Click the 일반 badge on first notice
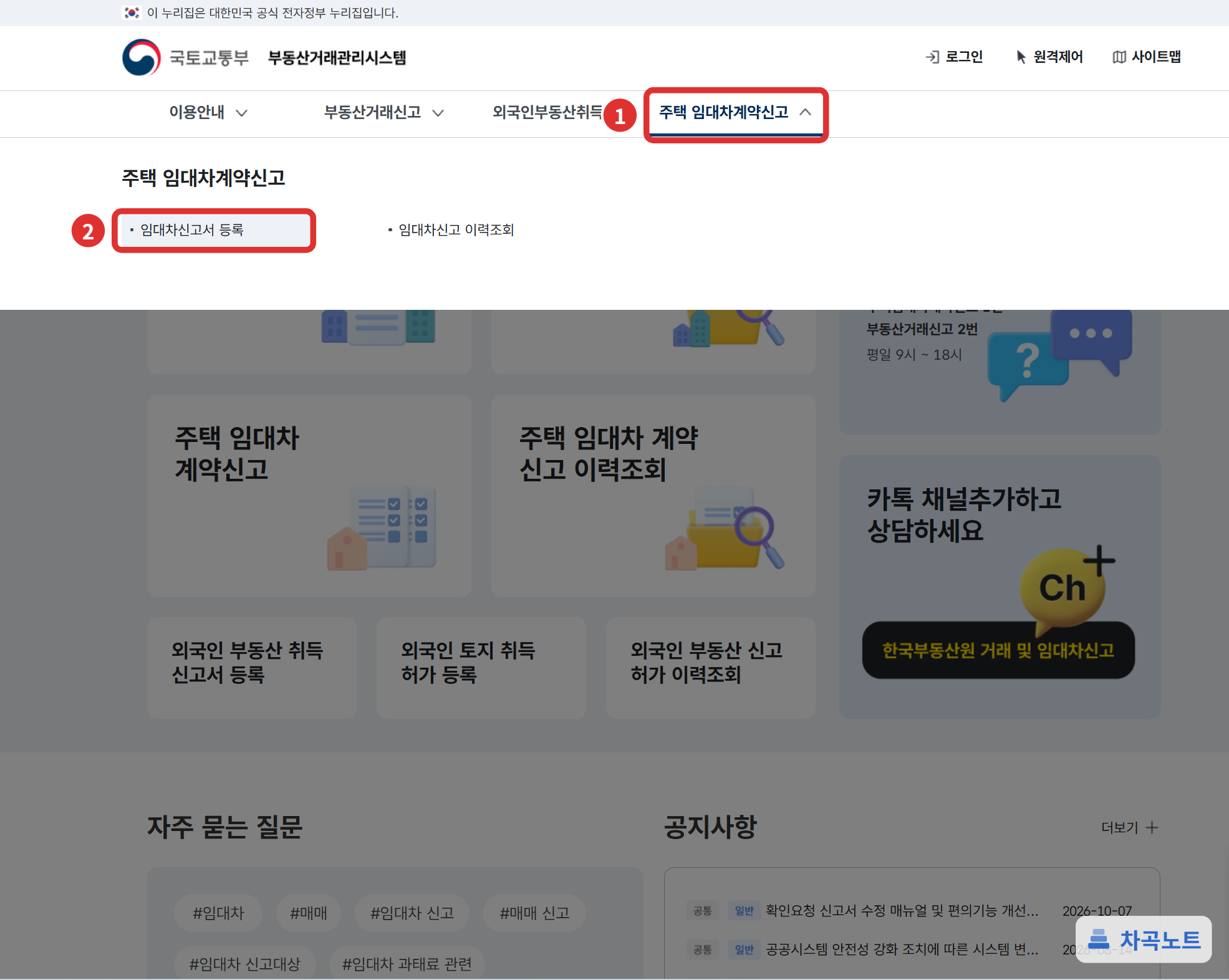The height and width of the screenshot is (980, 1229). click(x=745, y=911)
